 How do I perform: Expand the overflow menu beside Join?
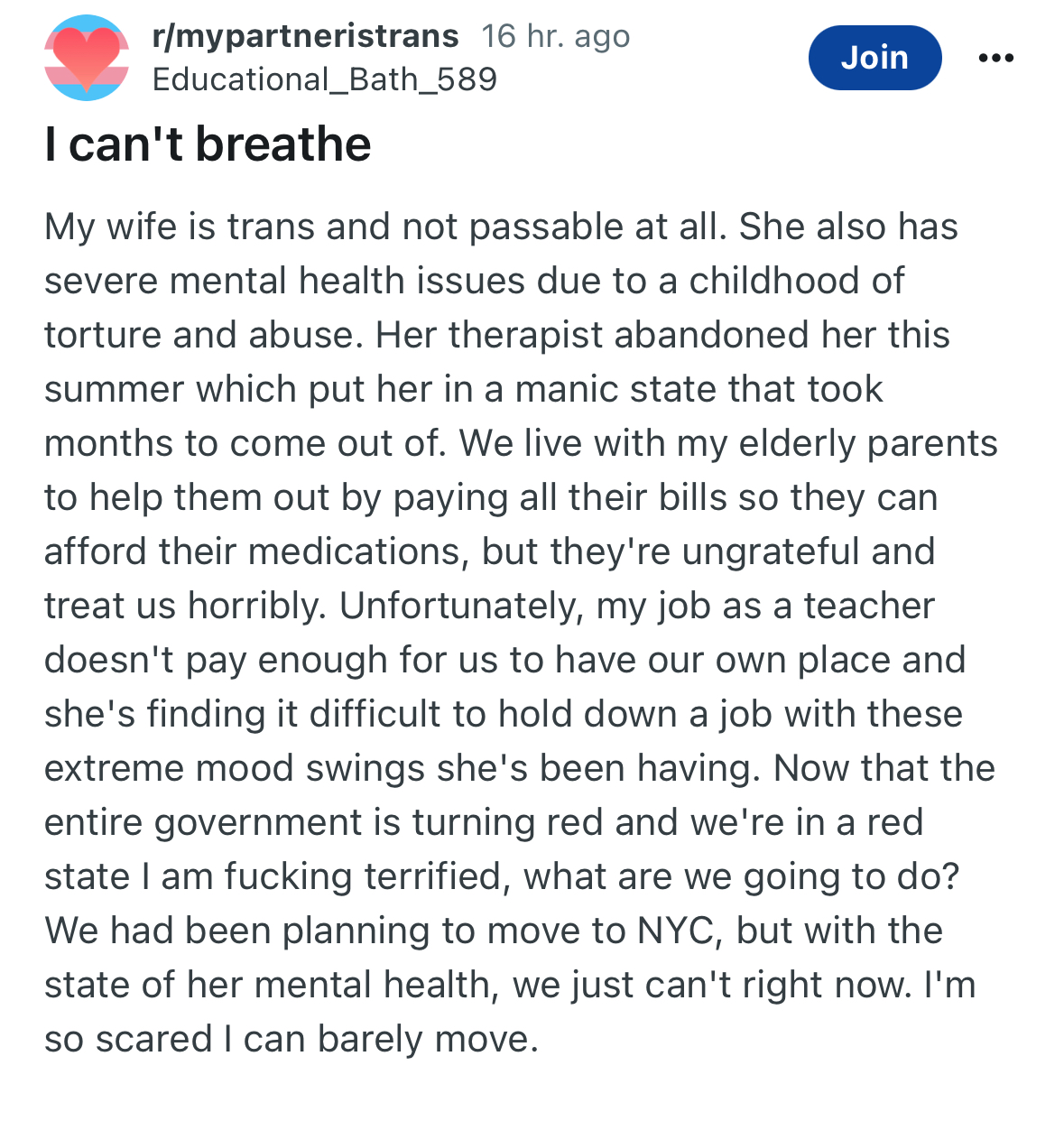coord(995,58)
